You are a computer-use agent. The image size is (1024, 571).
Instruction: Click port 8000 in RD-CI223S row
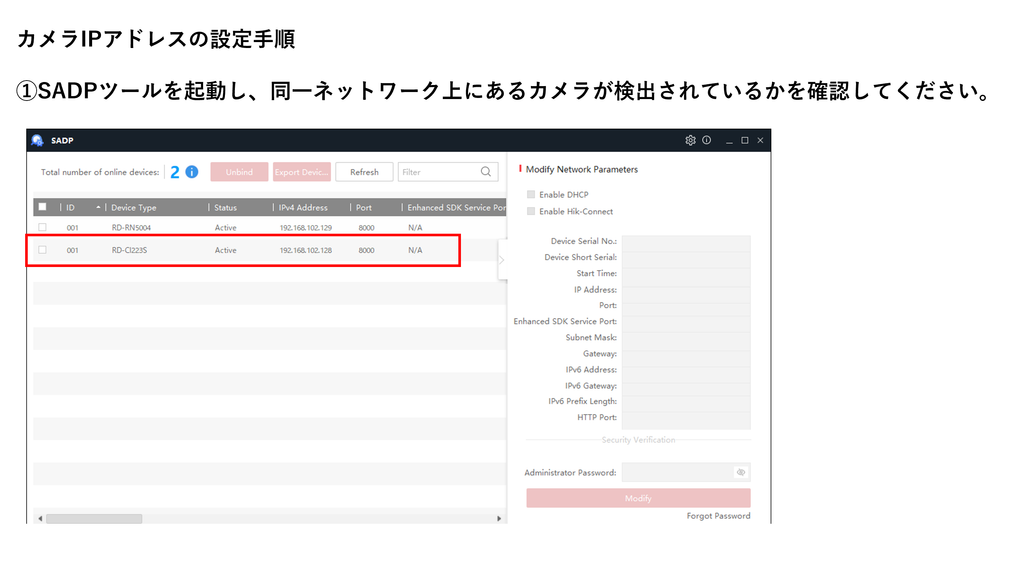[366, 250]
